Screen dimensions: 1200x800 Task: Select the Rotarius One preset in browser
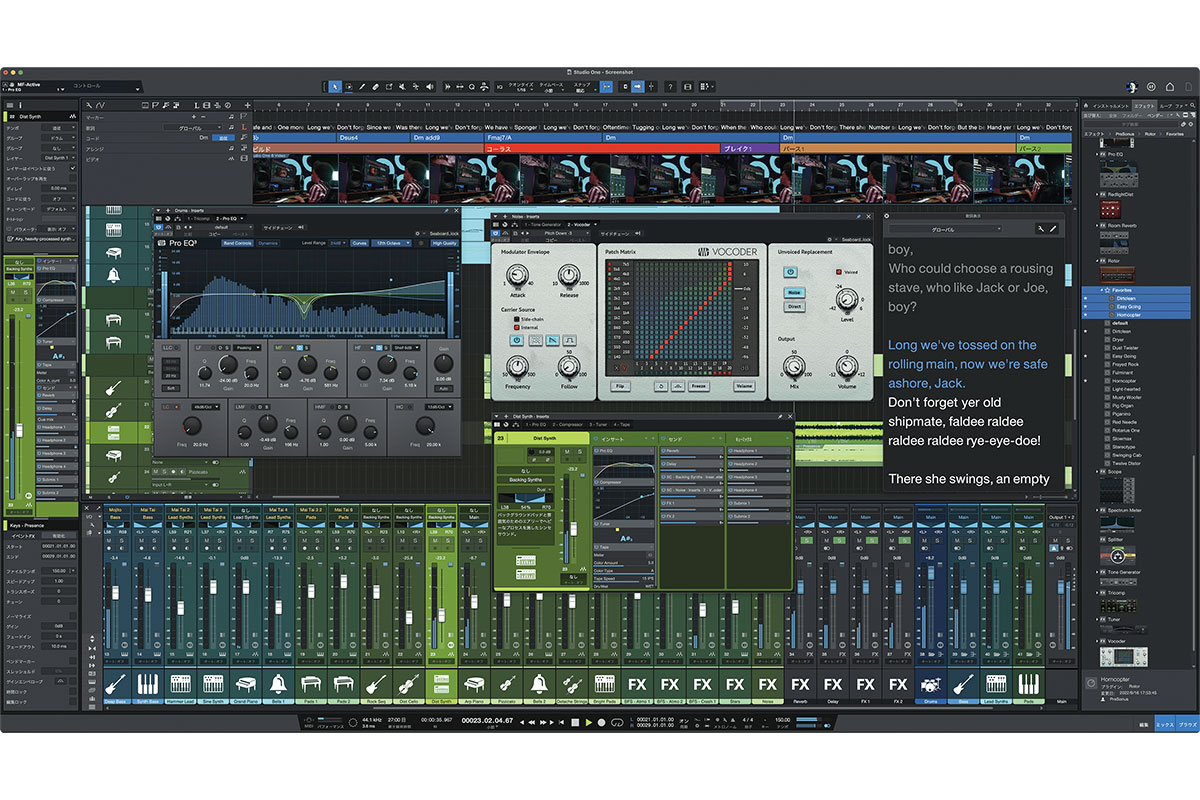(1126, 430)
